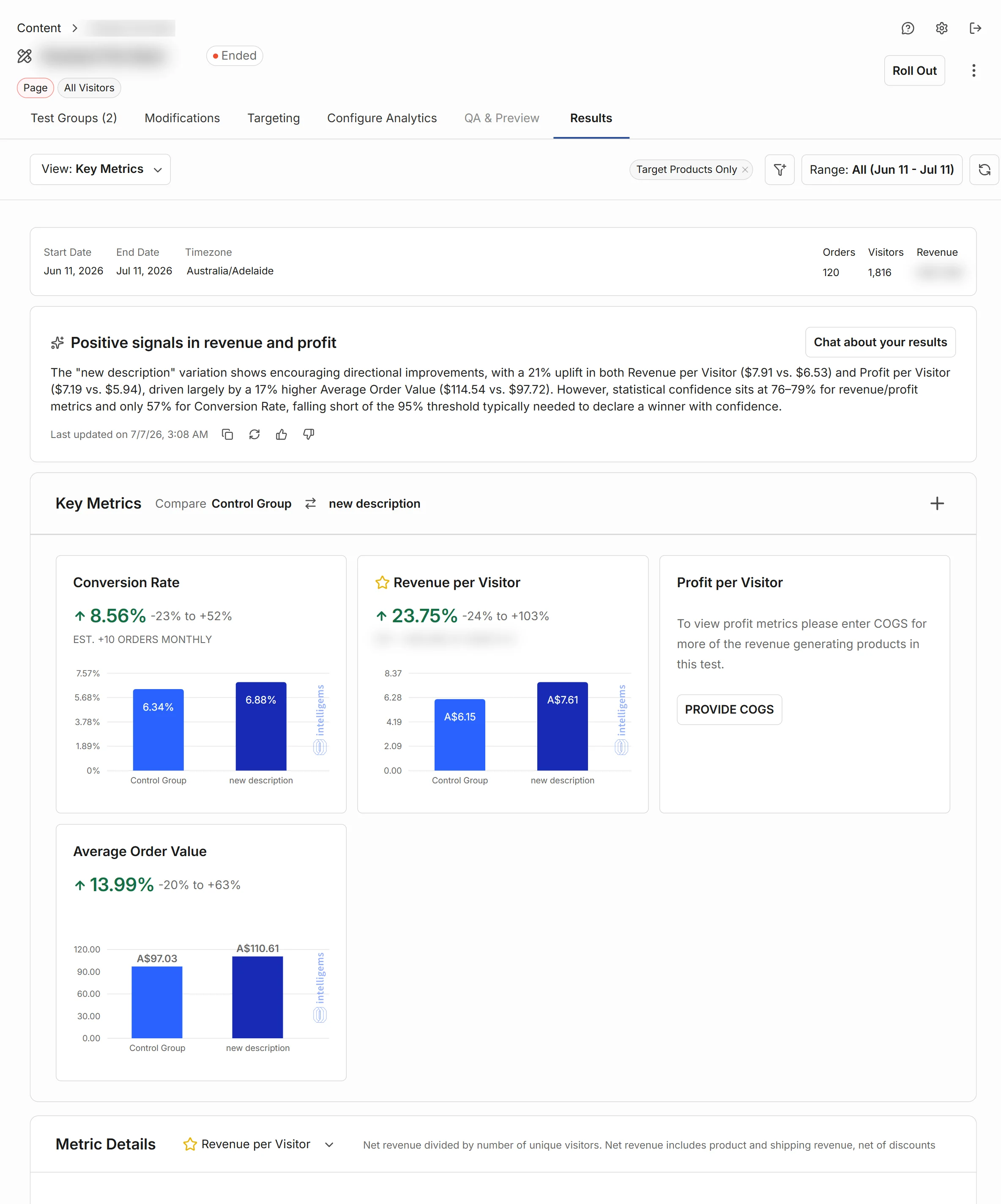This screenshot has width=1001, height=1204.
Task: Click the star icon in Metric Details
Action: (190, 1144)
